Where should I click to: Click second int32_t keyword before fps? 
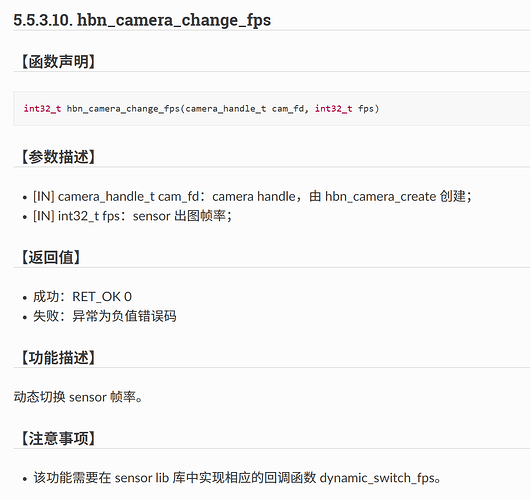[334, 109]
